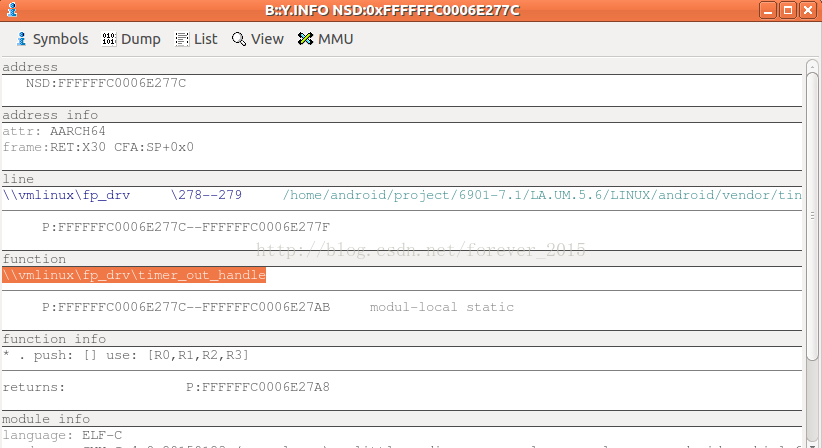The image size is (822, 448).
Task: Click the 'push: [] use: [R0,R1,R2,R3]' text
Action: [142, 355]
